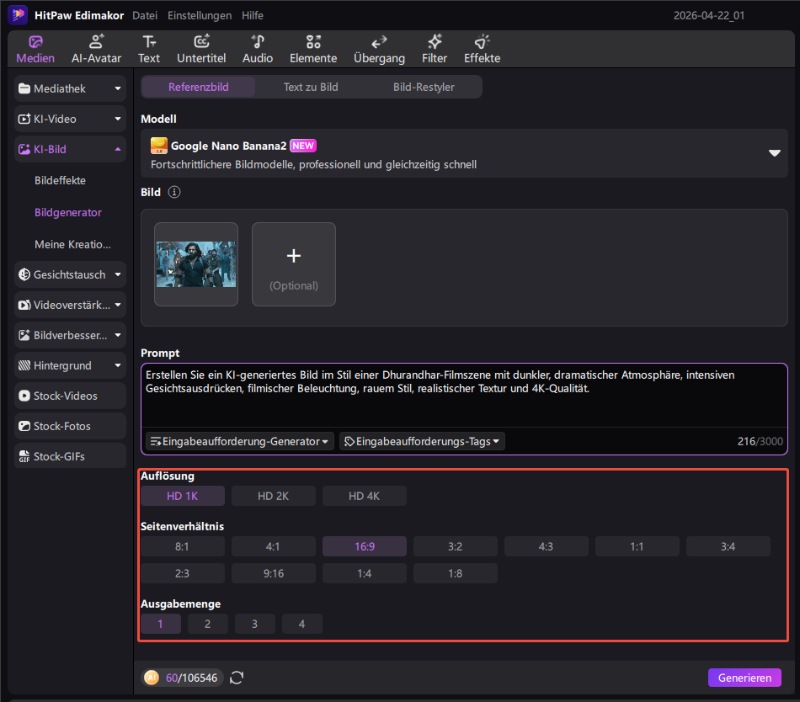Expand the Modell selection dropdown
The image size is (800, 702).
[773, 153]
